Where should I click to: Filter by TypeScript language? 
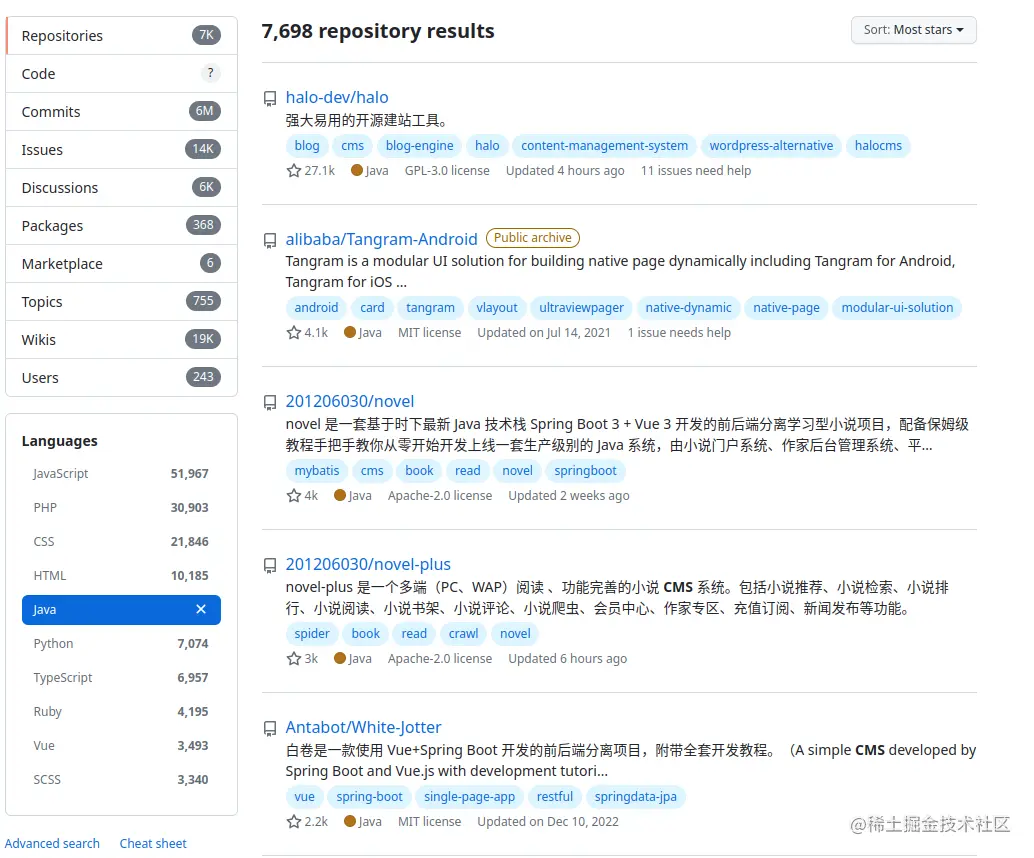(x=121, y=677)
